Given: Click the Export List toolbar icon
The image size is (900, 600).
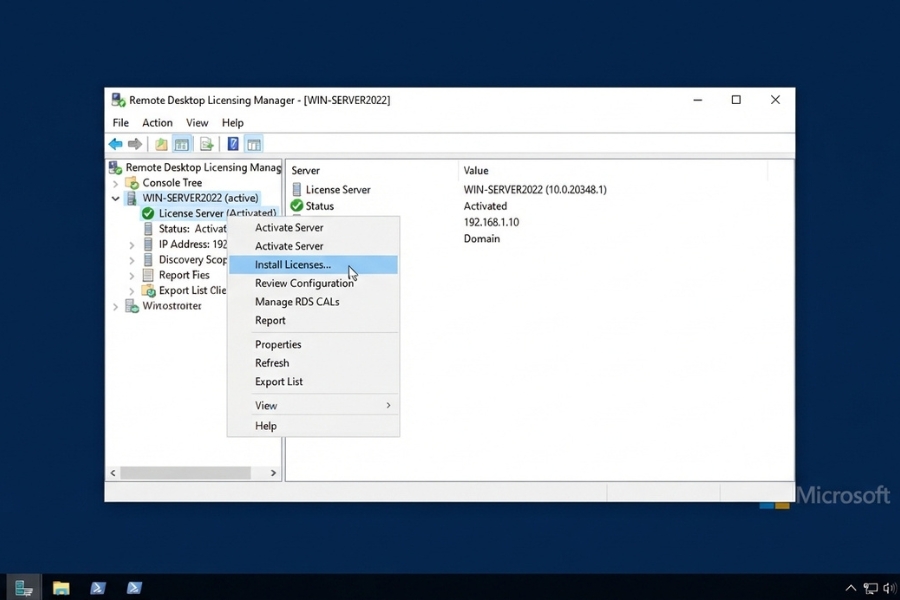Looking at the screenshot, I should tap(206, 144).
